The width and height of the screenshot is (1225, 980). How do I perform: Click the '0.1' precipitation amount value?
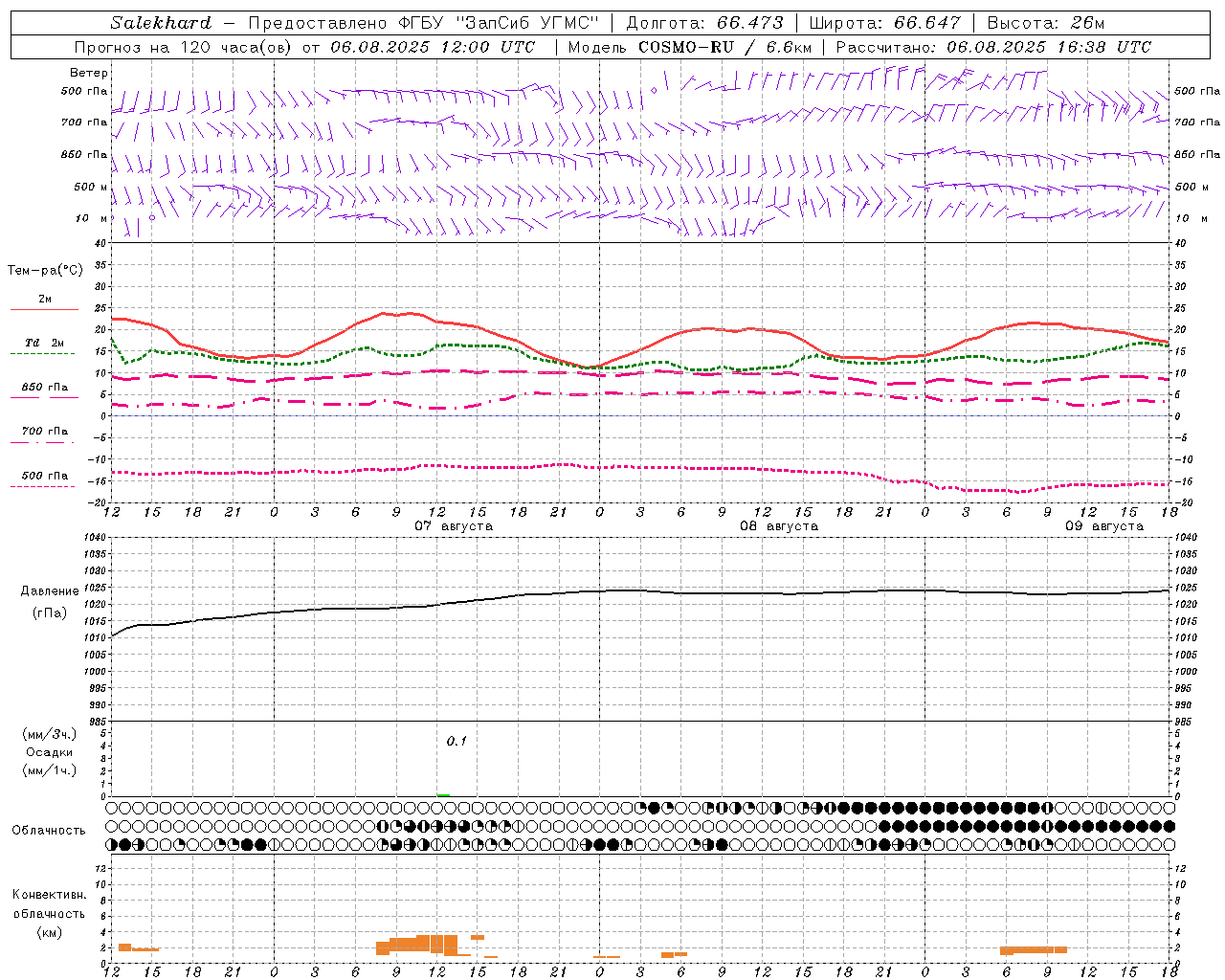click(x=457, y=741)
